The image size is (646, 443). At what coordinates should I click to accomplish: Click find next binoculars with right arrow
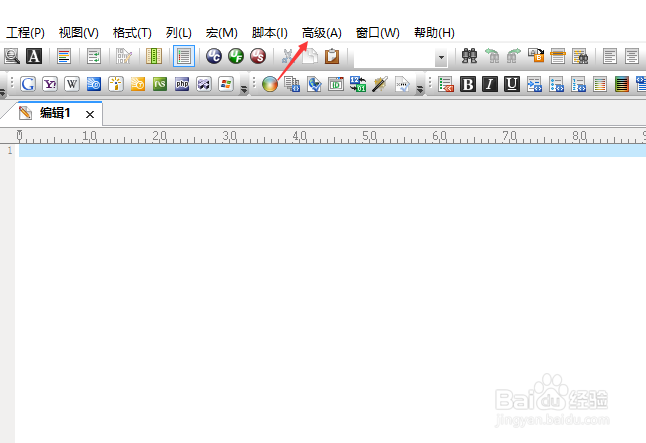514,56
